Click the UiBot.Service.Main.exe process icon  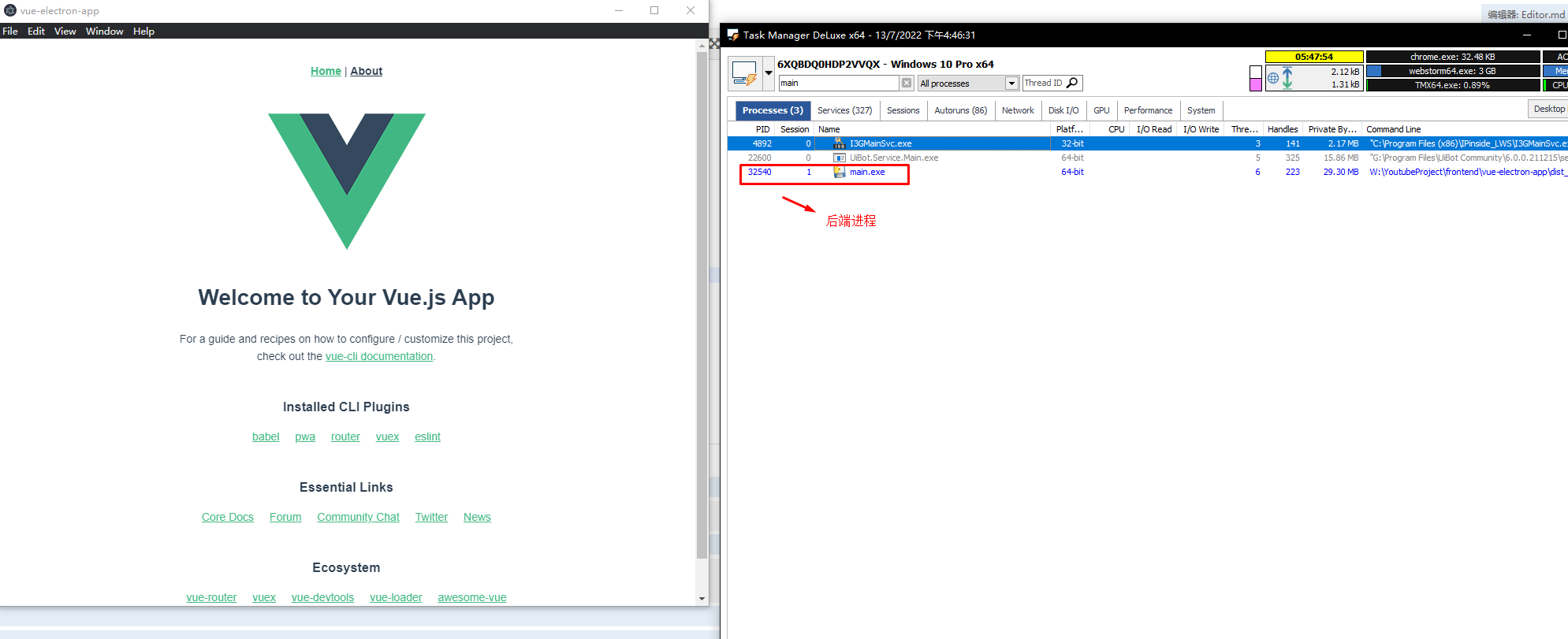pos(840,158)
